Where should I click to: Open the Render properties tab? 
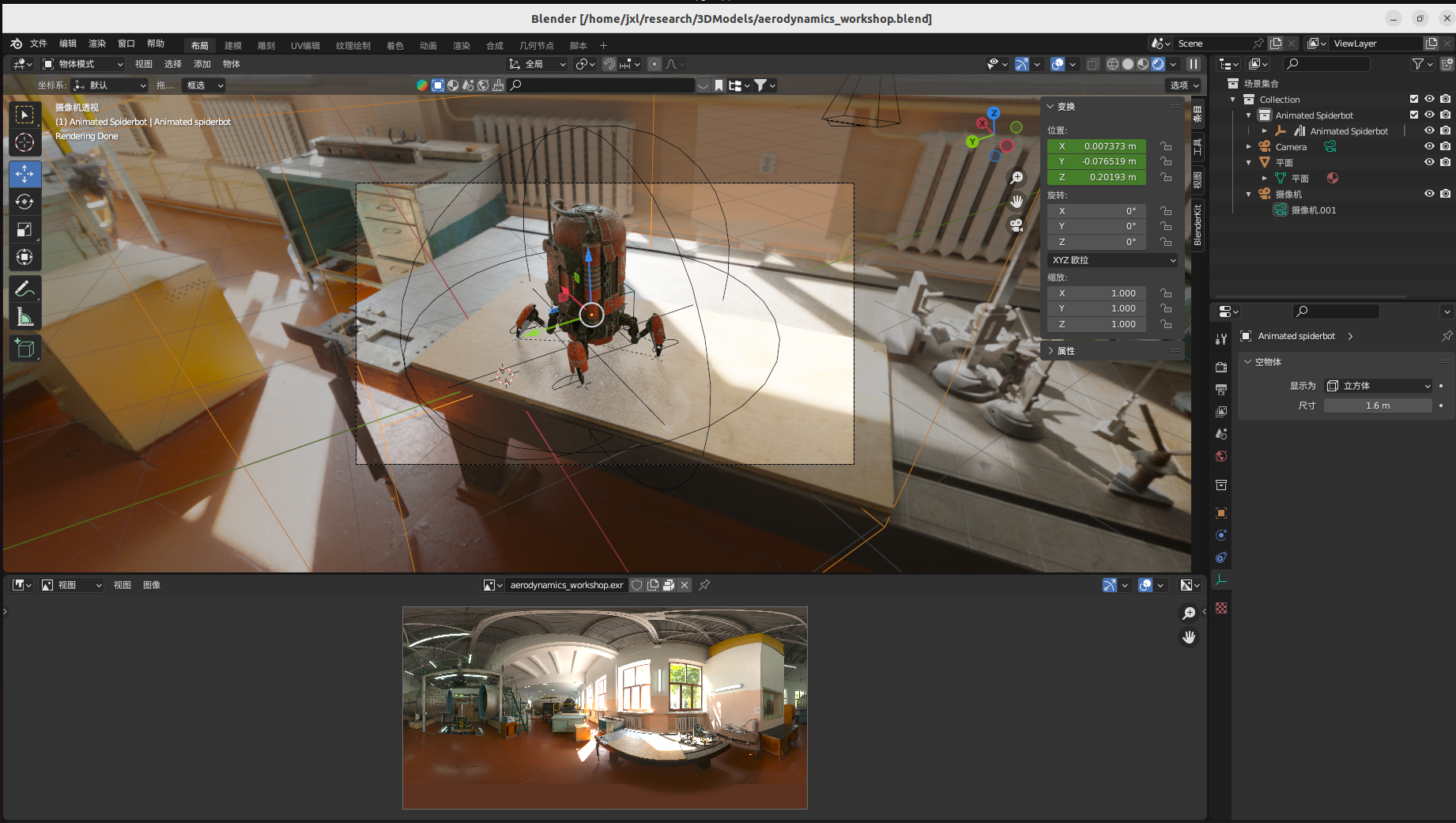(1221, 367)
